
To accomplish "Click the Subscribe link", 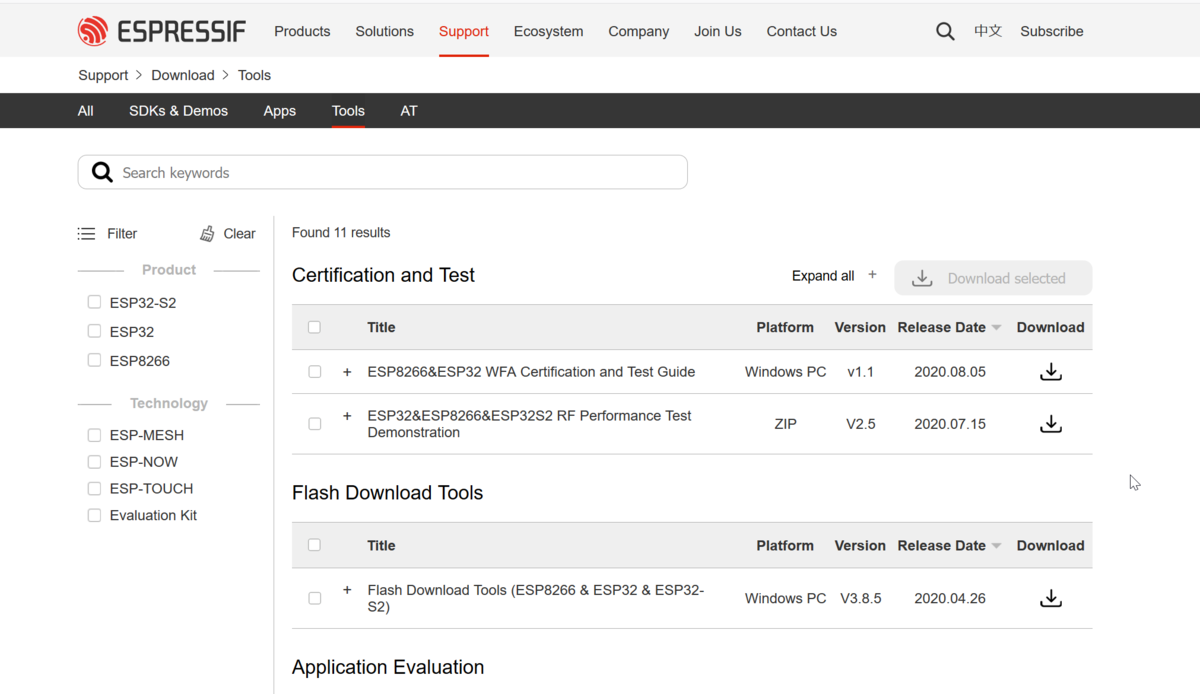I will click(1051, 31).
